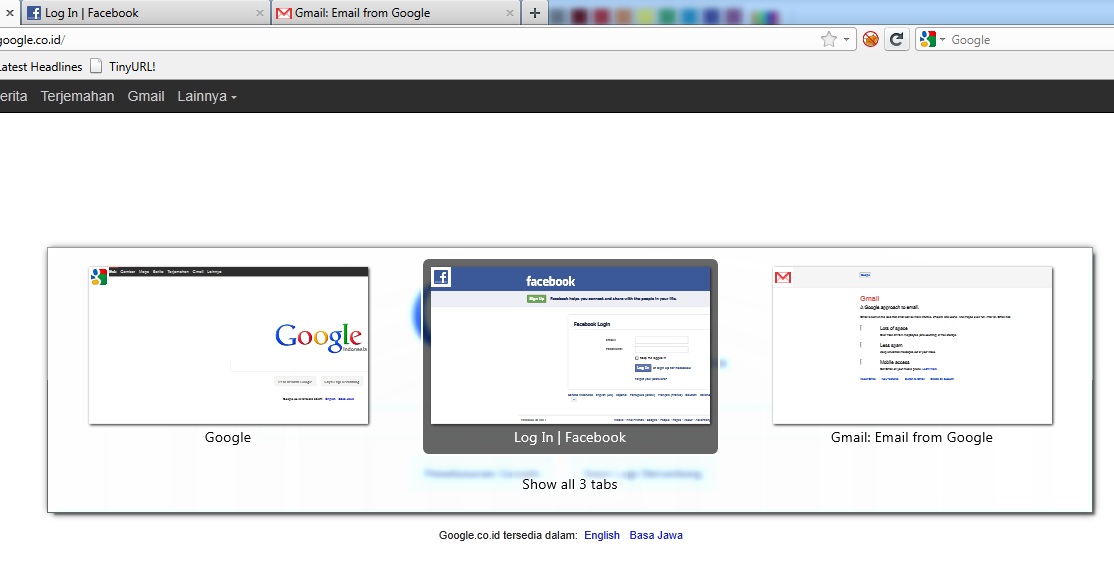The height and width of the screenshot is (572, 1114).
Task: Open Terjemahan in the Google bar
Action: pos(77,96)
